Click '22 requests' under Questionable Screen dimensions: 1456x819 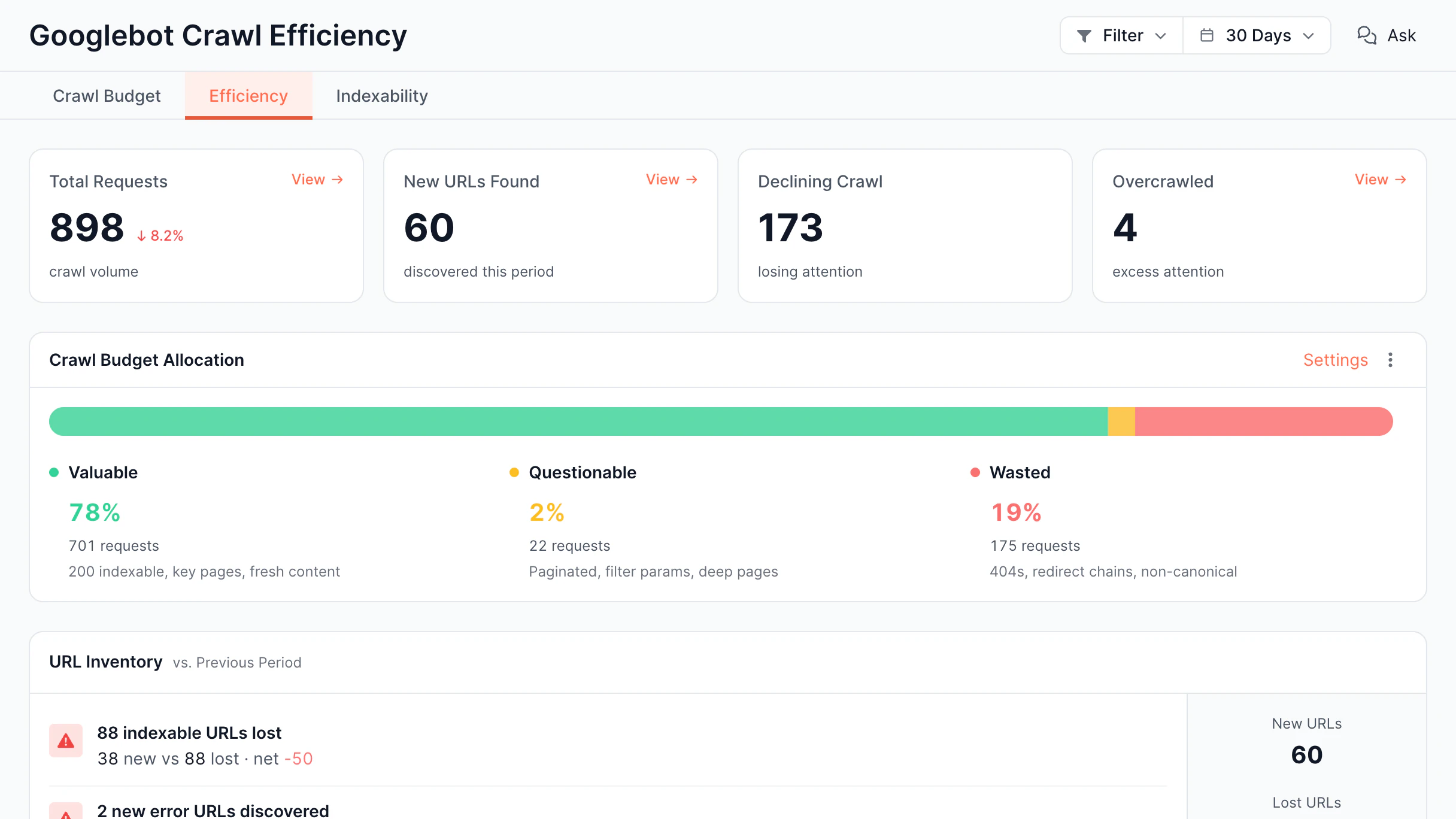point(569,546)
